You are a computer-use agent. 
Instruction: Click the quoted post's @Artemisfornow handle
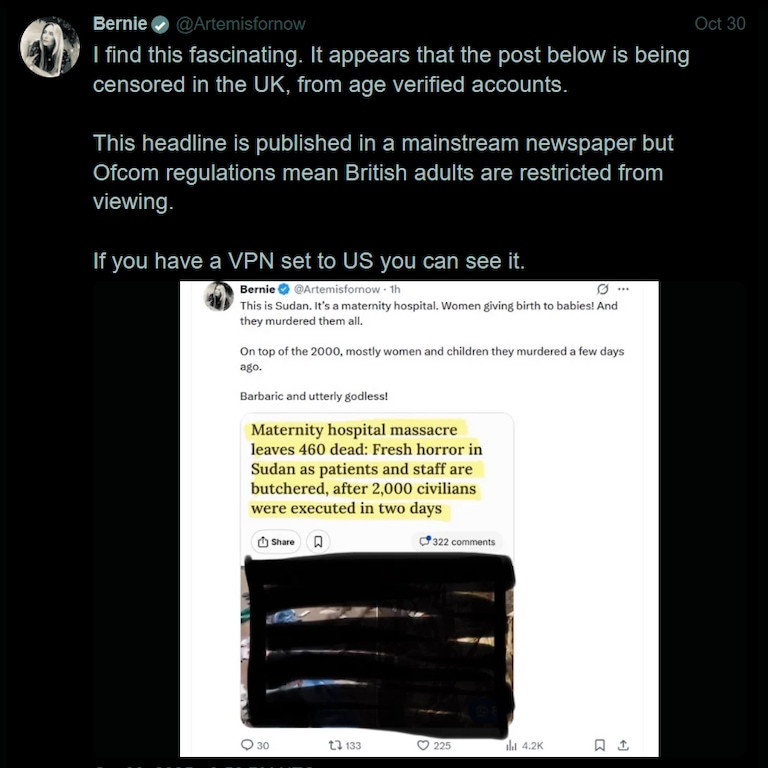[336, 289]
